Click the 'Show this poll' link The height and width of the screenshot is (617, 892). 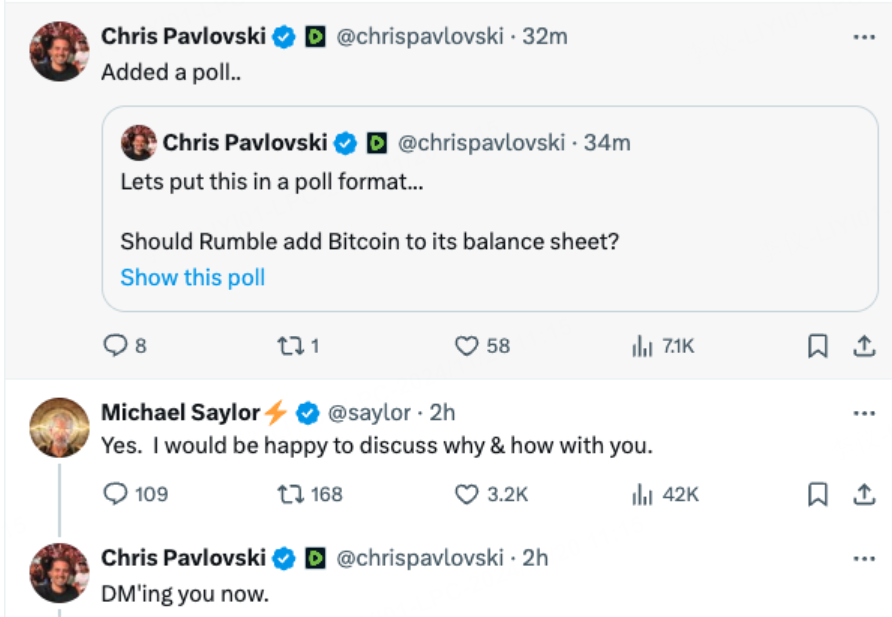click(193, 277)
